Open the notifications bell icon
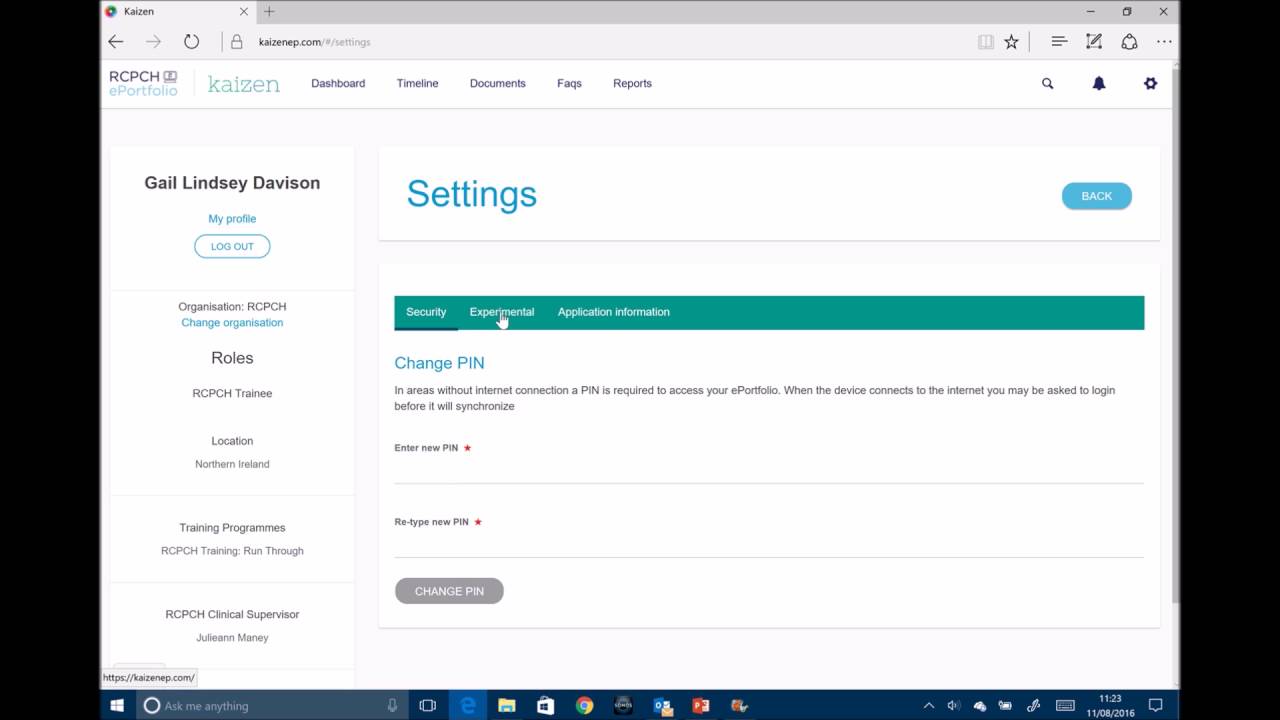Image resolution: width=1280 pixels, height=720 pixels. click(x=1099, y=84)
